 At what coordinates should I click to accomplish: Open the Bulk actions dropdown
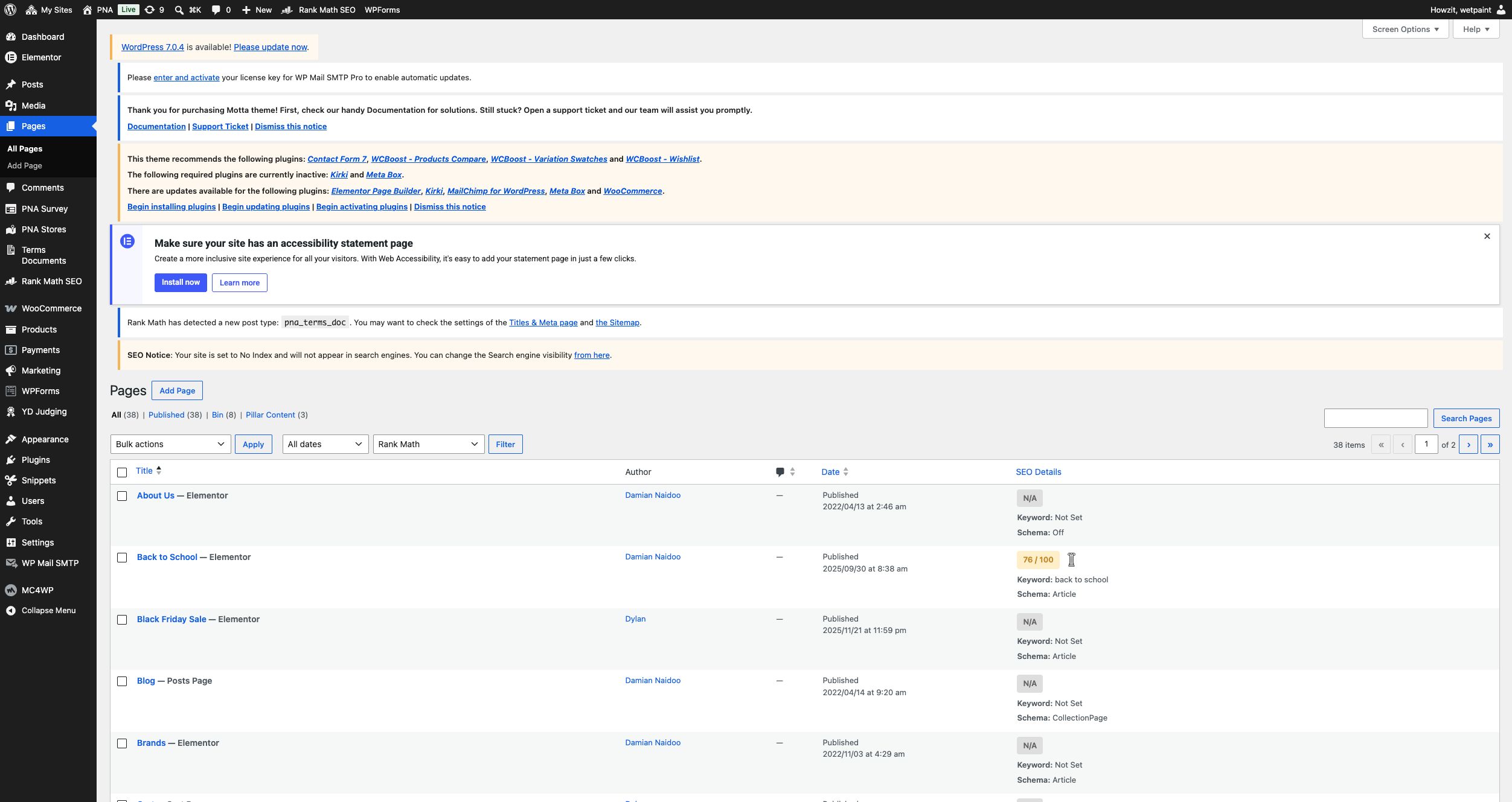pos(171,444)
